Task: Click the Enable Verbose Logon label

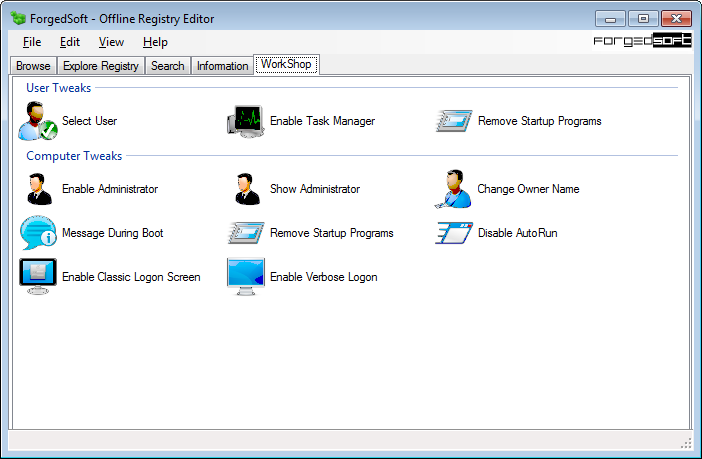Action: coord(323,277)
